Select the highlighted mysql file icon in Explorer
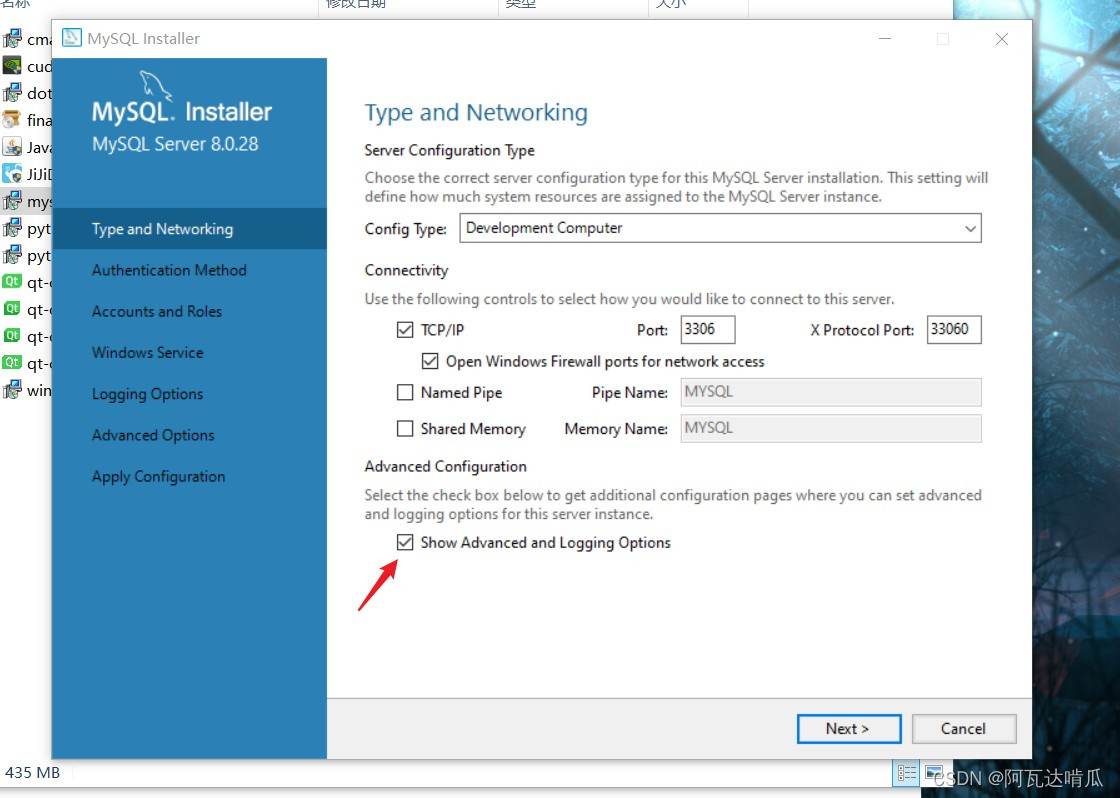Image resolution: width=1120 pixels, height=798 pixels. tap(12, 201)
